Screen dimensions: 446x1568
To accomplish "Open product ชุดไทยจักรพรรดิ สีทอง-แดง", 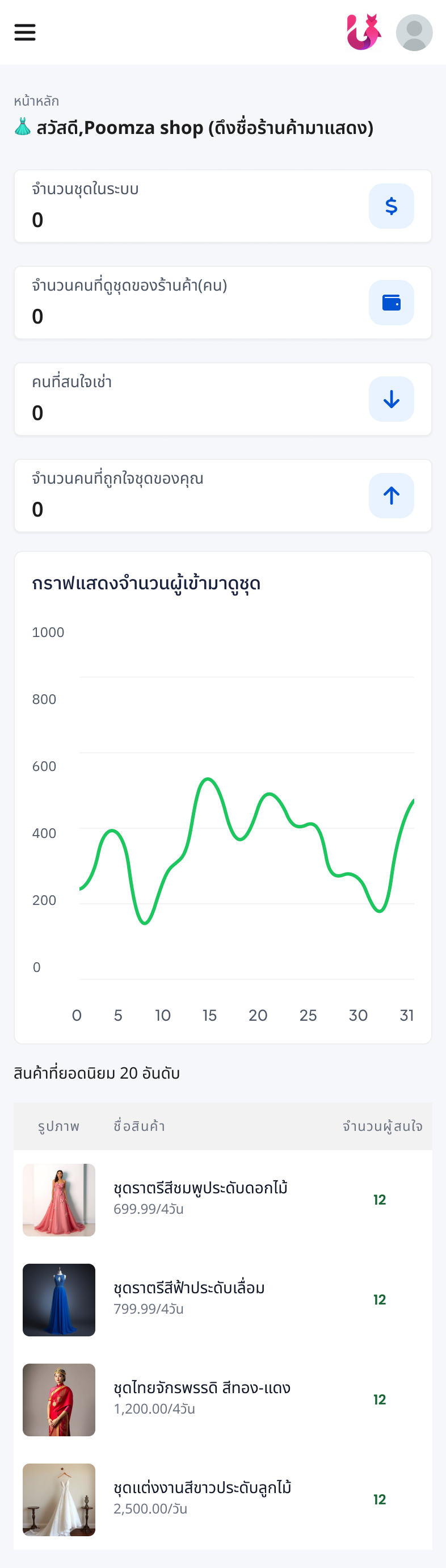I will pos(201,1388).
